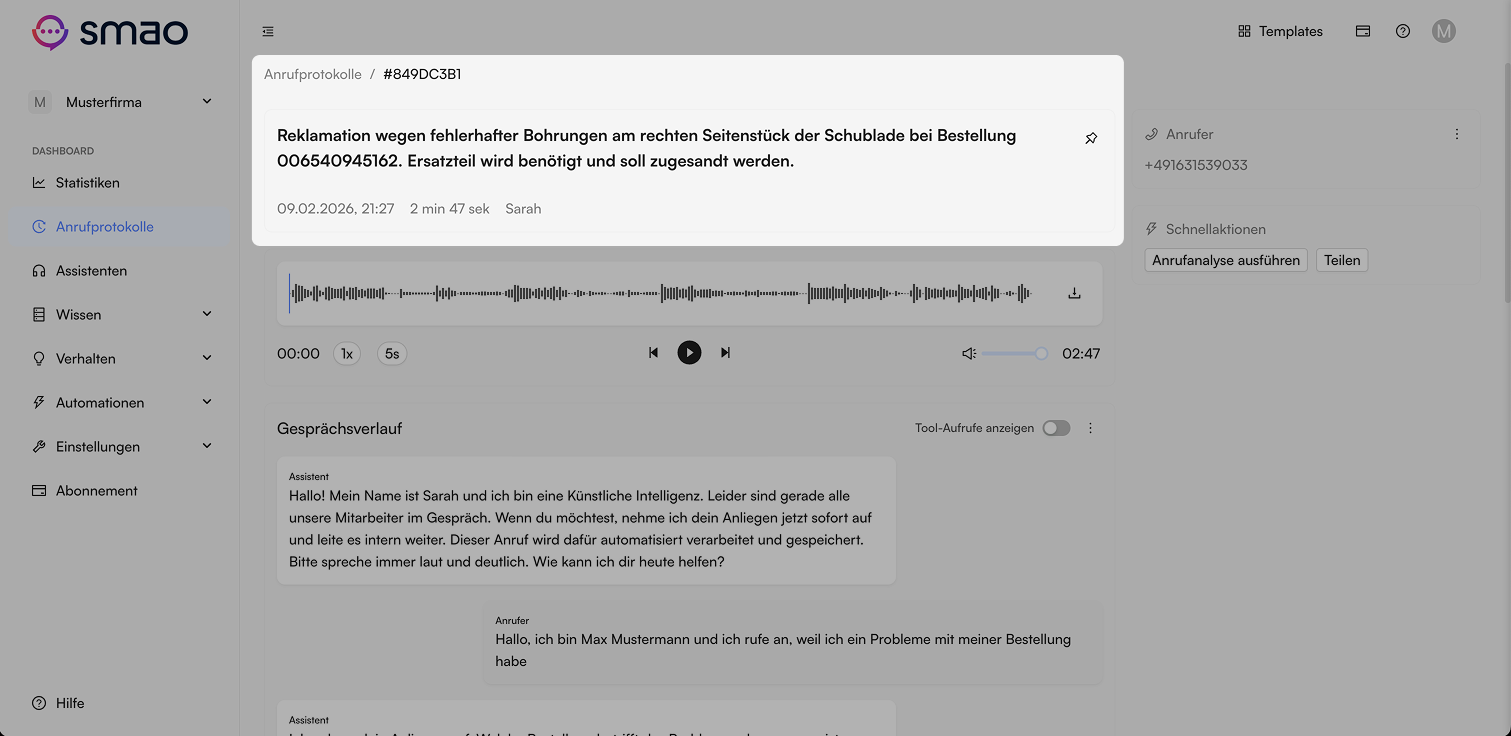Click the Assistenten headset icon
The height and width of the screenshot is (736, 1511).
(39, 271)
